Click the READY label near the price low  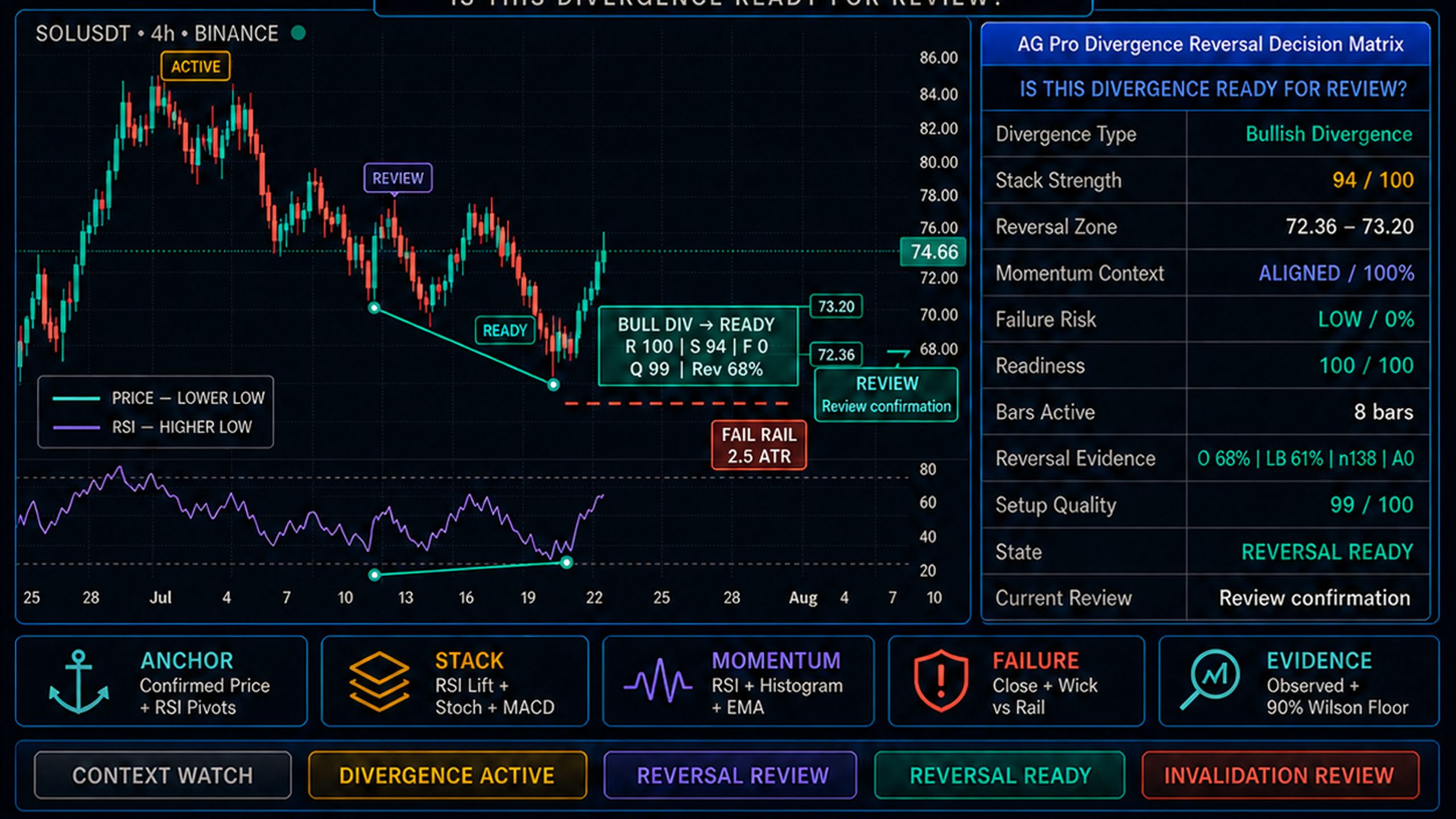click(x=505, y=330)
